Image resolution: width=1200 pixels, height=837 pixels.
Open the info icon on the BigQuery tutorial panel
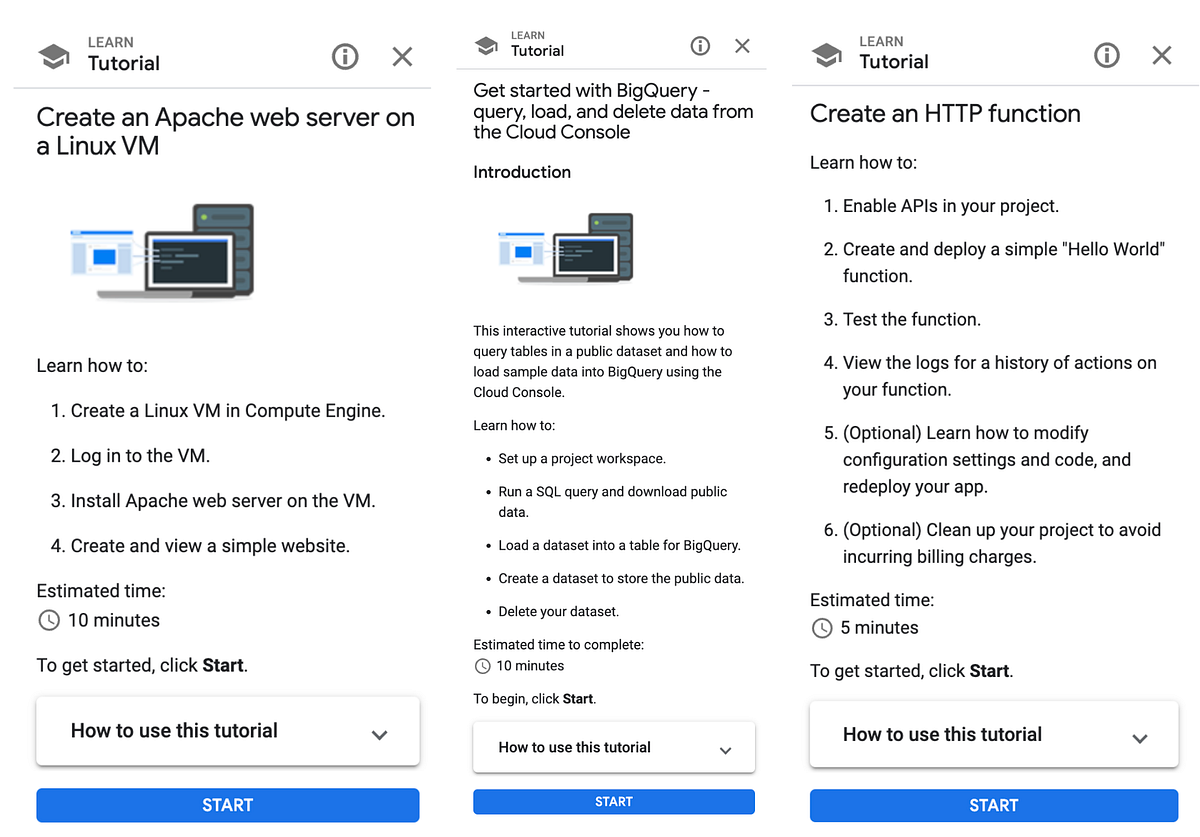coord(700,46)
